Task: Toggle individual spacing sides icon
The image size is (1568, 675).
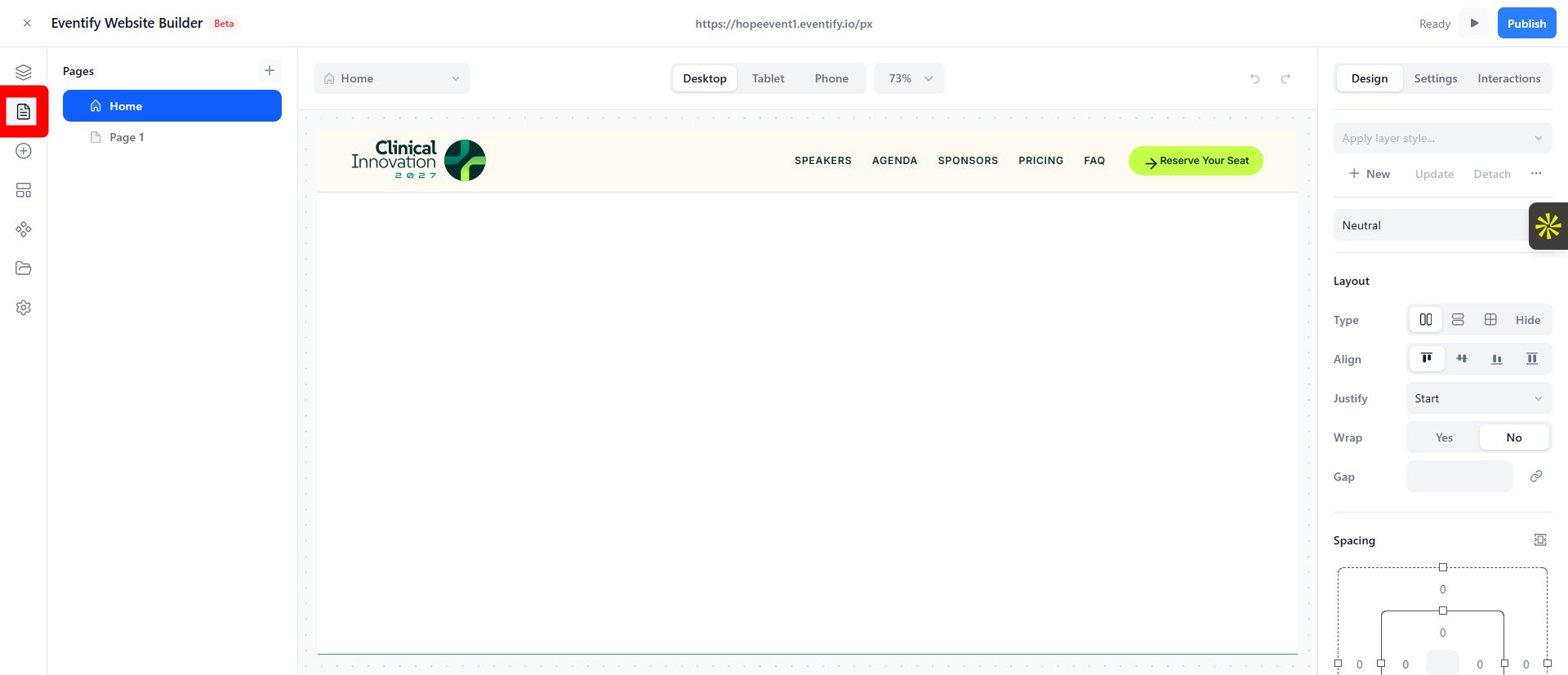Action: [1540, 540]
